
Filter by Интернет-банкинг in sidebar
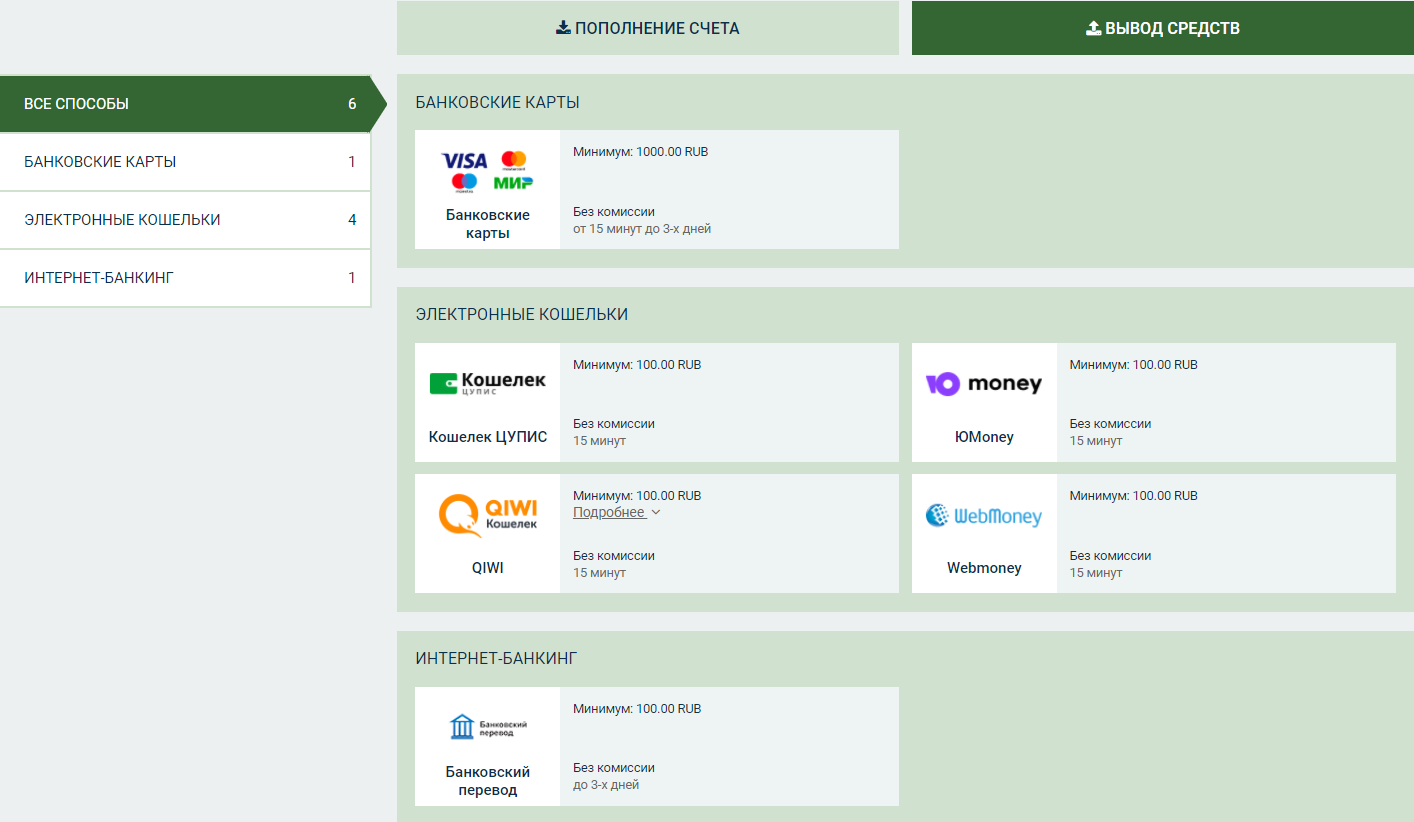coord(185,278)
